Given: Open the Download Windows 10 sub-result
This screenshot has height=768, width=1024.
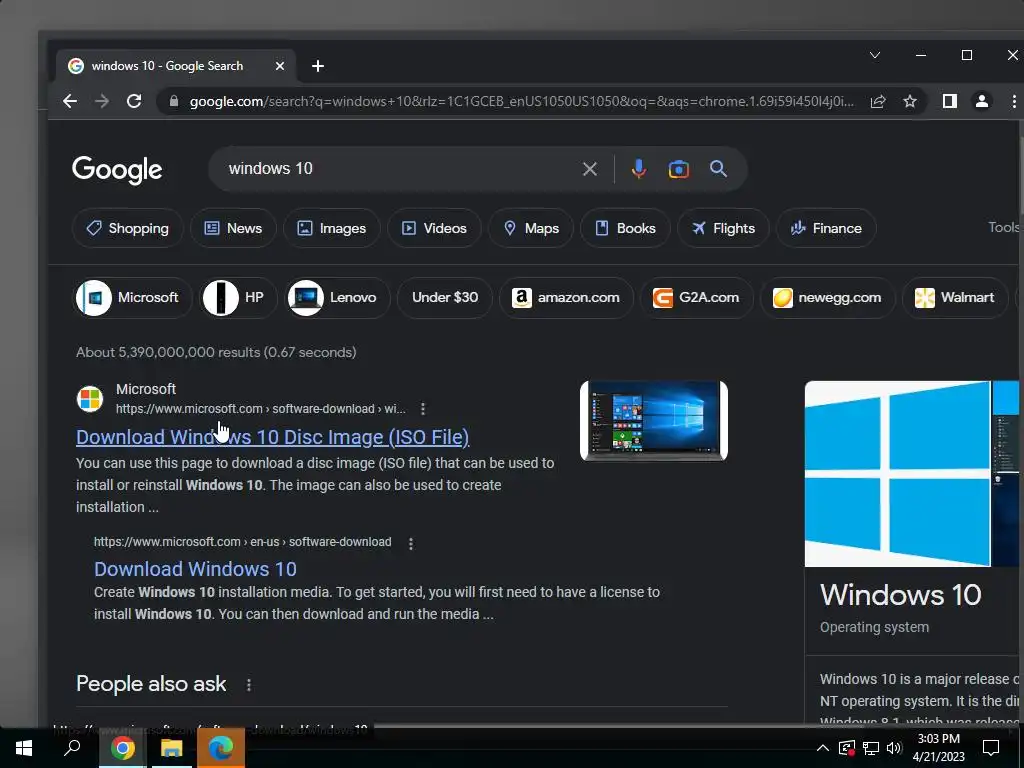Looking at the screenshot, I should [195, 569].
